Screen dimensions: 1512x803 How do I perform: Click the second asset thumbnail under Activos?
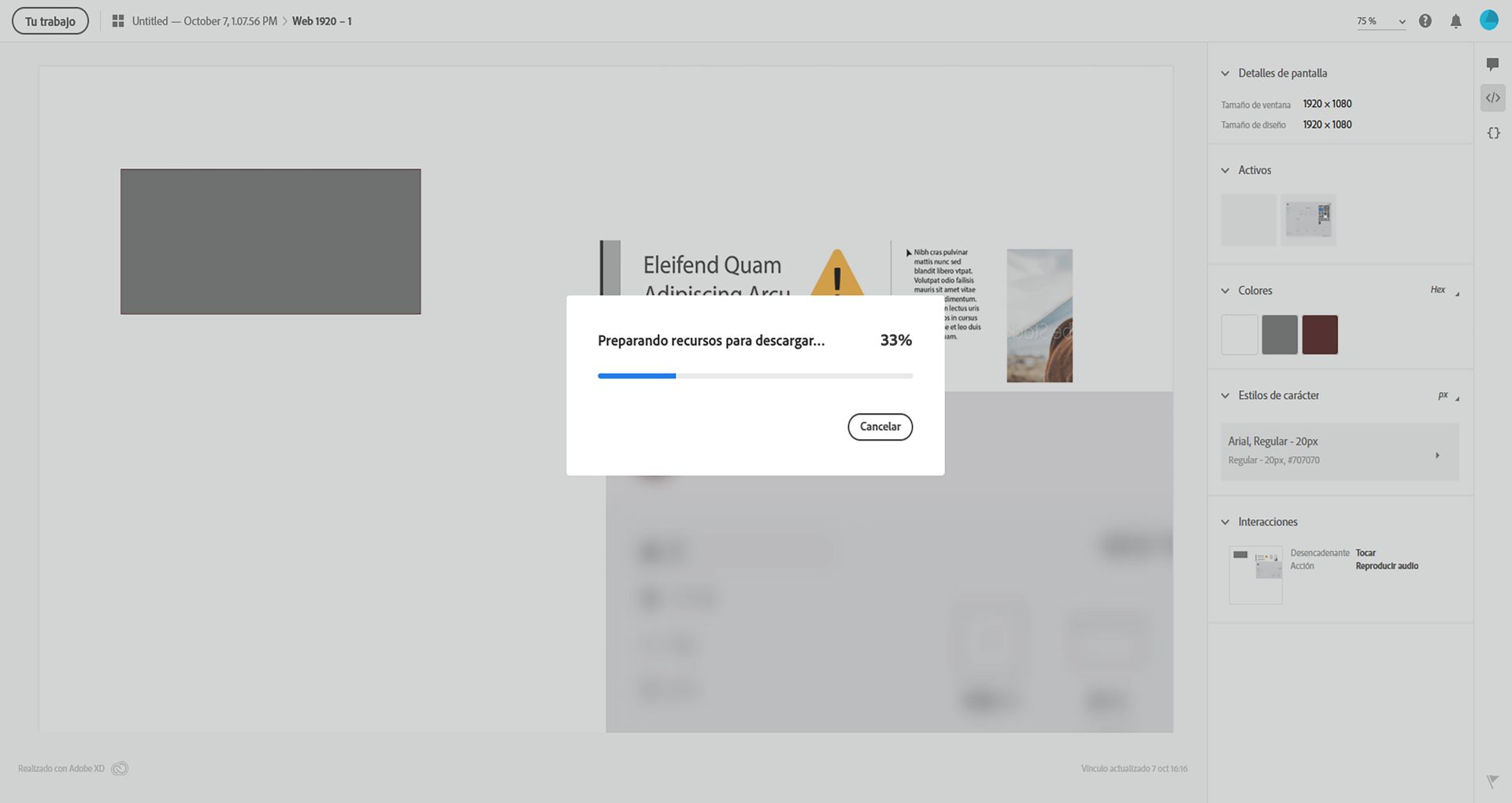[x=1307, y=220]
